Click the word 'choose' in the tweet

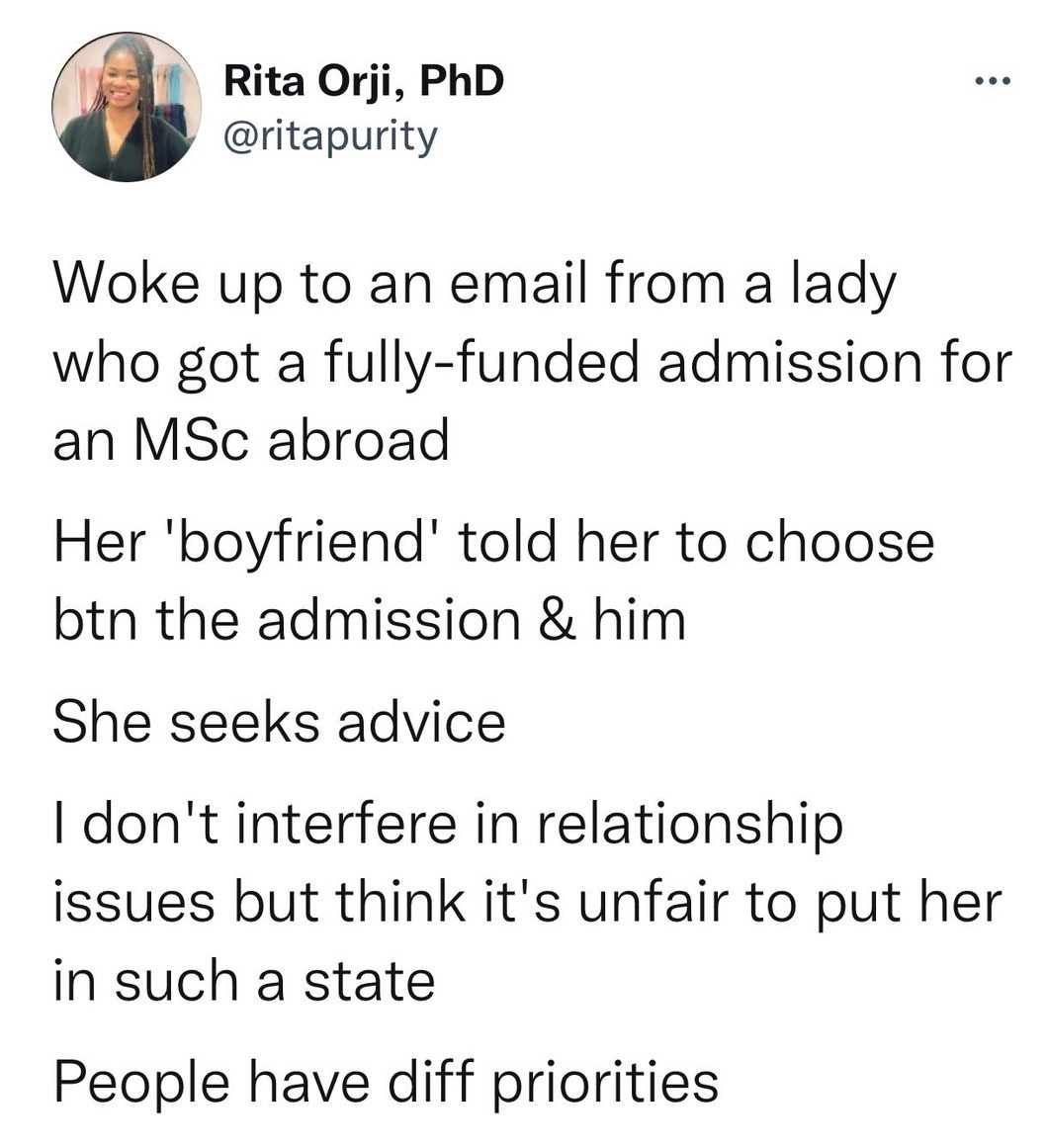(x=839, y=543)
